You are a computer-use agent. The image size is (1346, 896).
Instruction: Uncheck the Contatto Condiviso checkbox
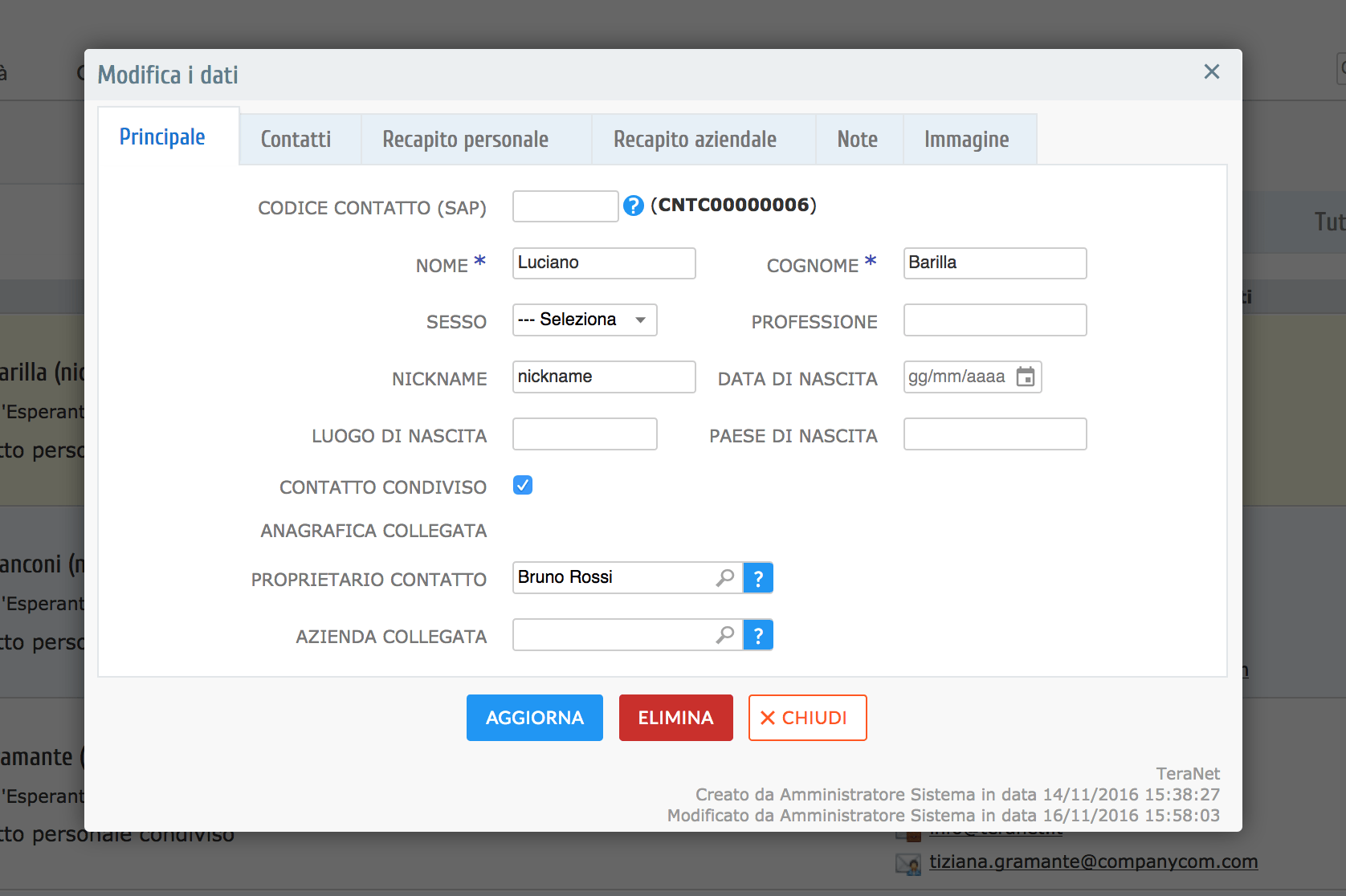(x=523, y=485)
